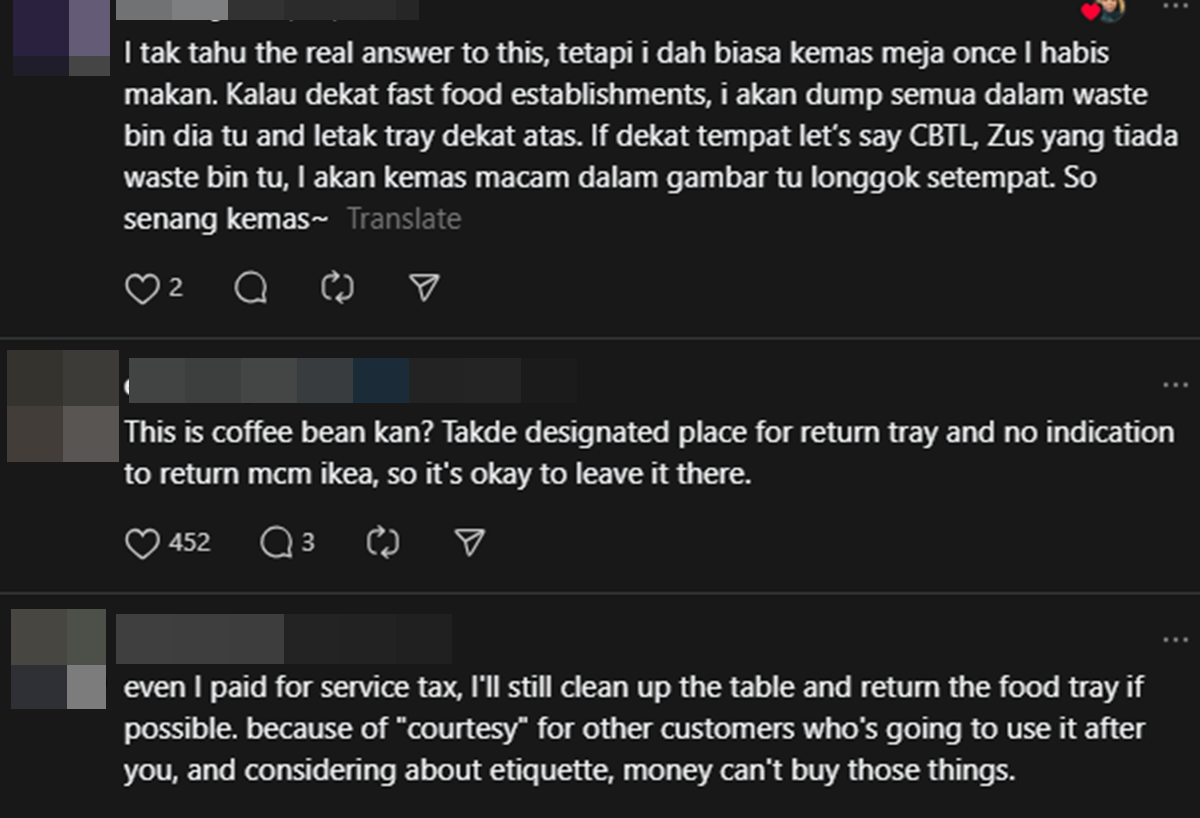Open avatar of the coffee bean commenter

(62, 405)
